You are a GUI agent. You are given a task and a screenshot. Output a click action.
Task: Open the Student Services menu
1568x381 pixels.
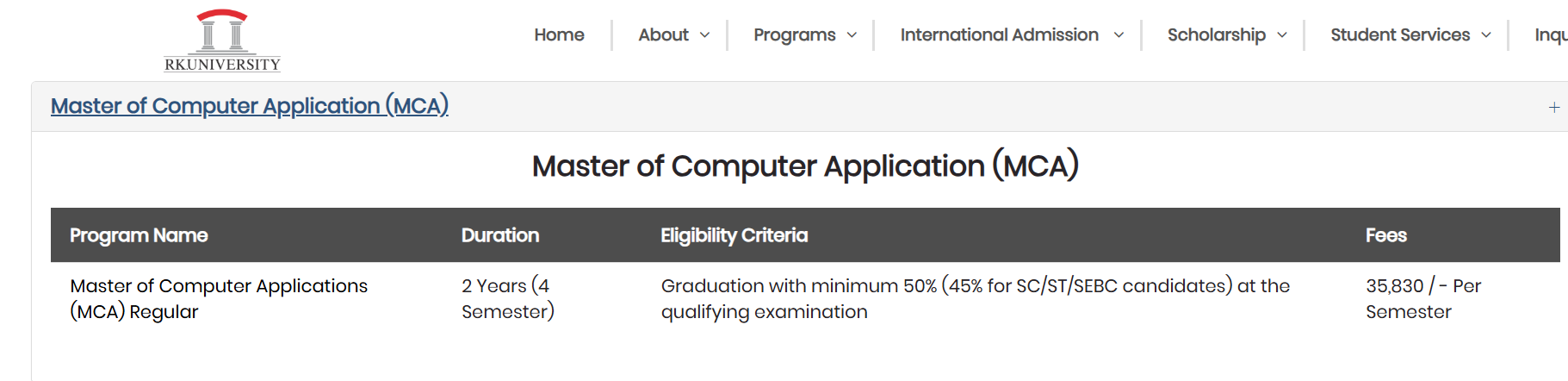tap(1400, 34)
